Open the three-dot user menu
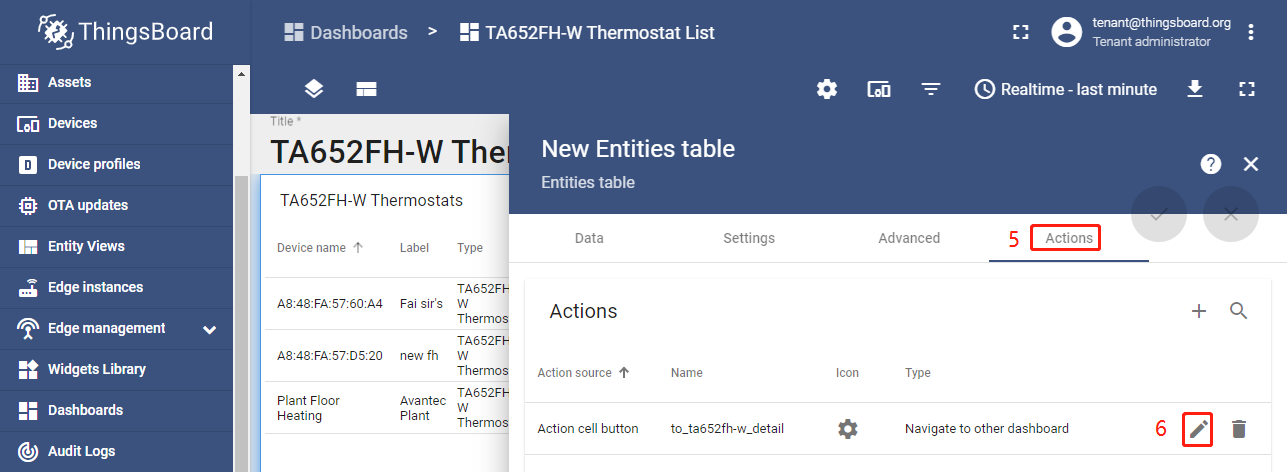The image size is (1287, 472). [1251, 32]
